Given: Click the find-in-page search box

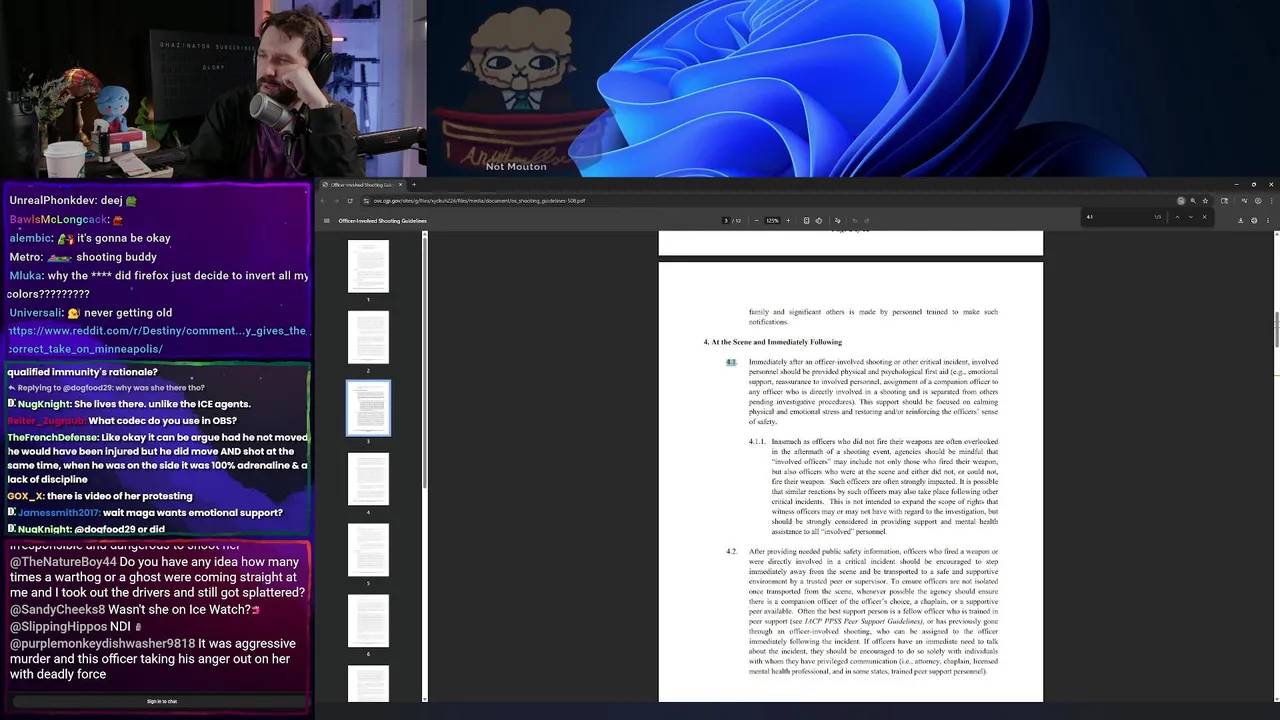Looking at the screenshot, I should point(1120,217).
